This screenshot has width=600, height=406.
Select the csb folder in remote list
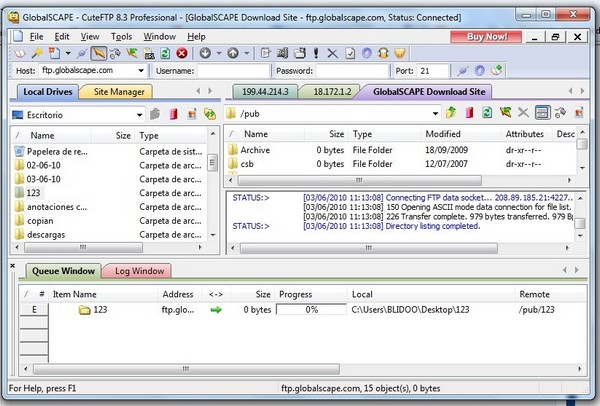click(x=247, y=164)
